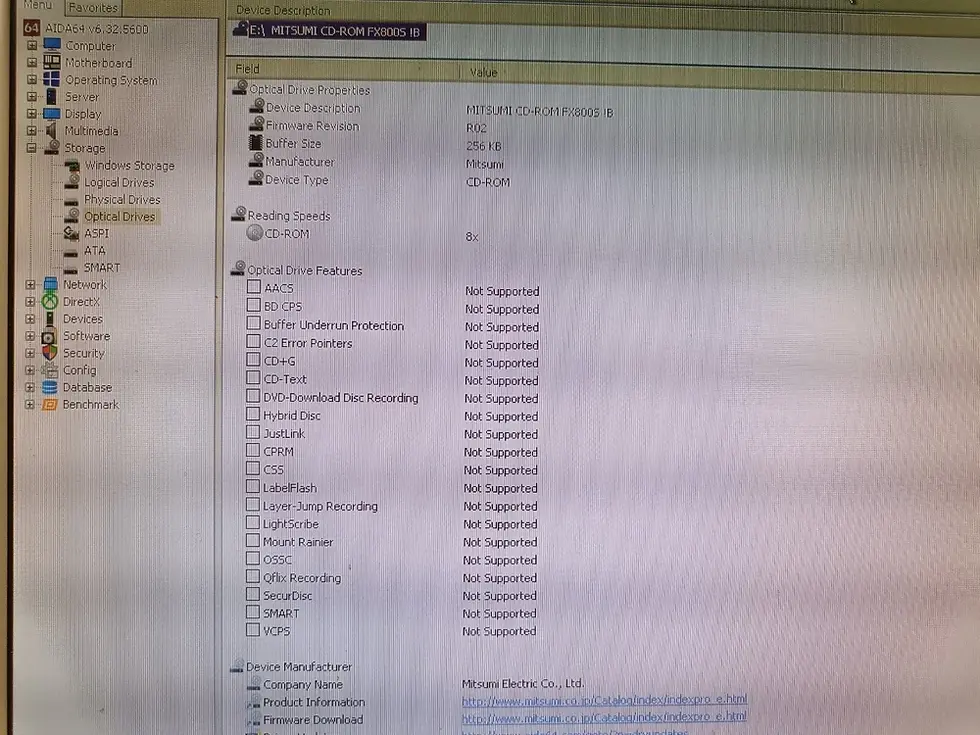
Task: Select Optical Drives in the Storage tree
Action: click(120, 216)
